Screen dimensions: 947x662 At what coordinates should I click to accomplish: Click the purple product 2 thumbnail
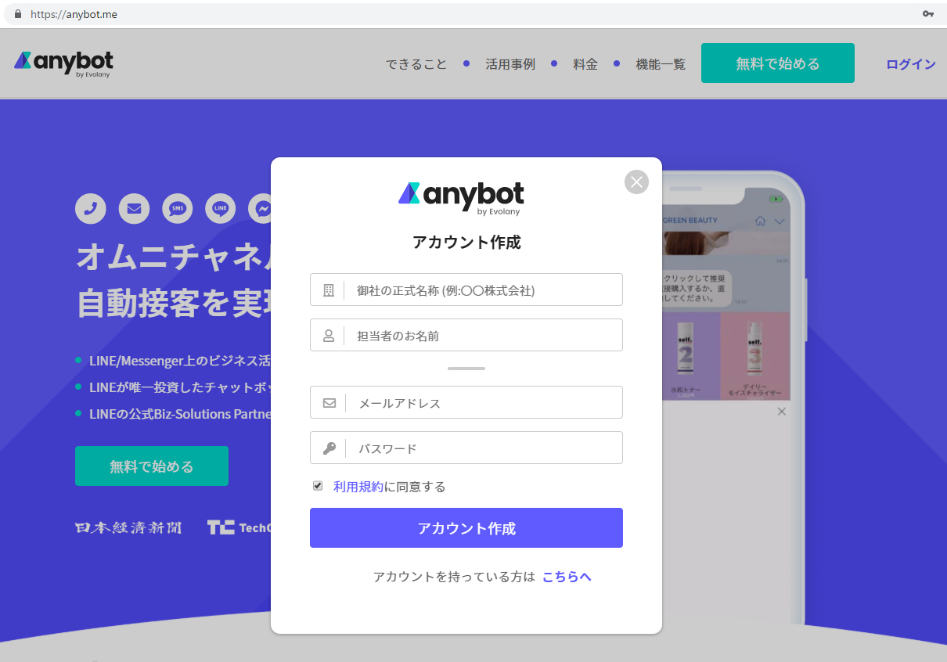point(692,355)
